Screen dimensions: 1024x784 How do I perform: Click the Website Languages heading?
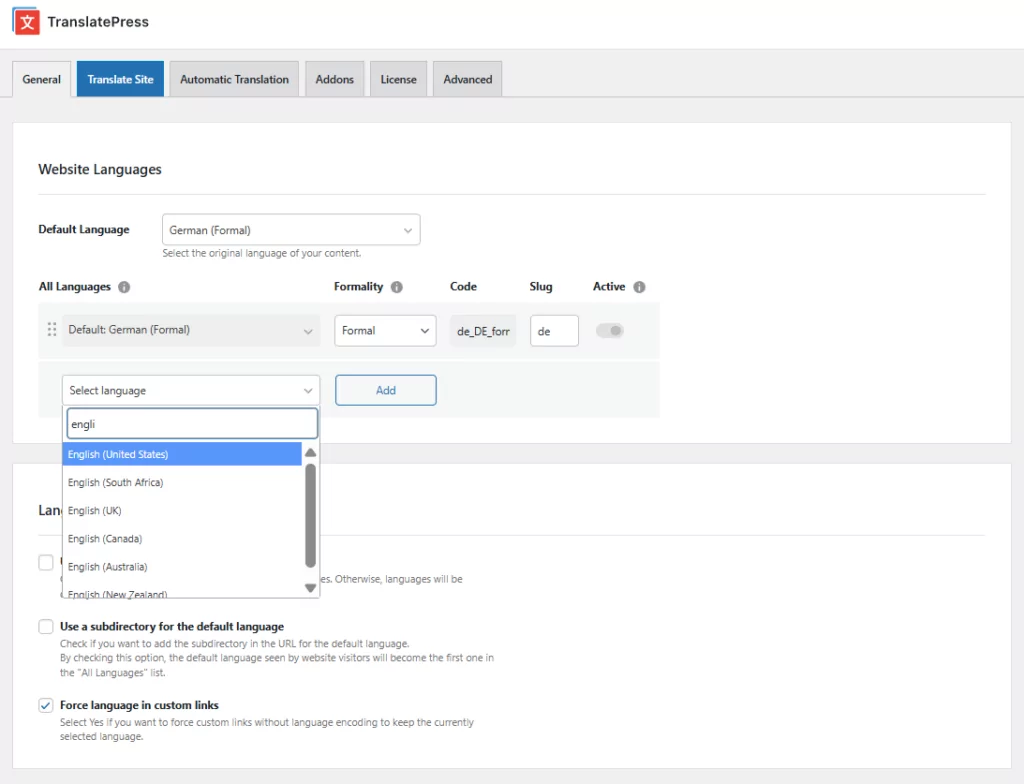[x=100, y=169]
